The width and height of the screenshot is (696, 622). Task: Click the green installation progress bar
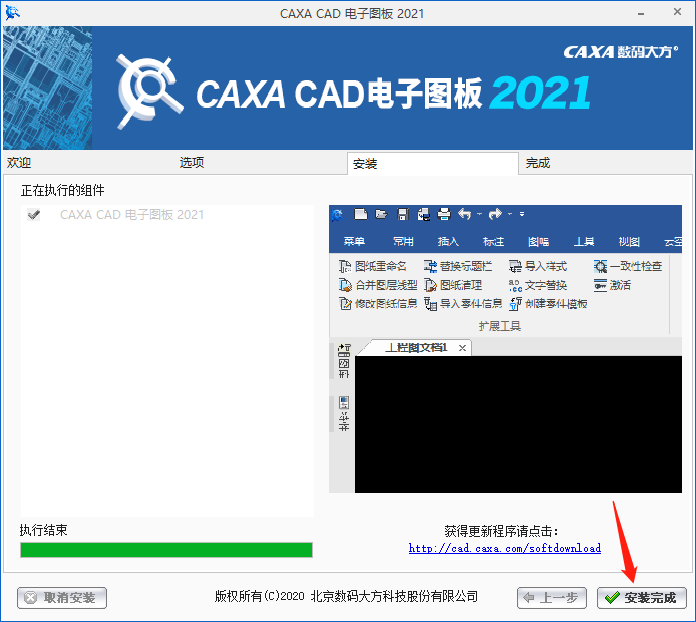click(166, 550)
